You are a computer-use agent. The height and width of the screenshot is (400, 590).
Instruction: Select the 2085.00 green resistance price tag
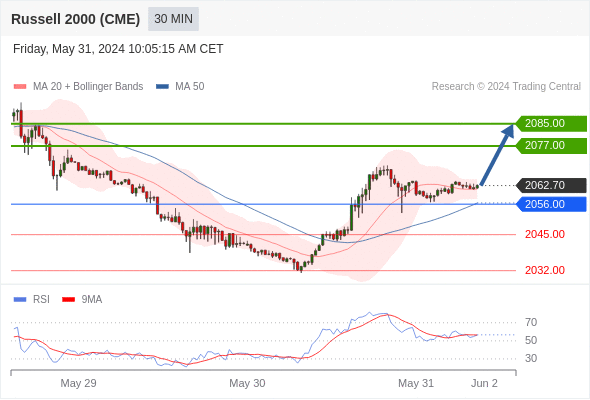click(x=551, y=123)
